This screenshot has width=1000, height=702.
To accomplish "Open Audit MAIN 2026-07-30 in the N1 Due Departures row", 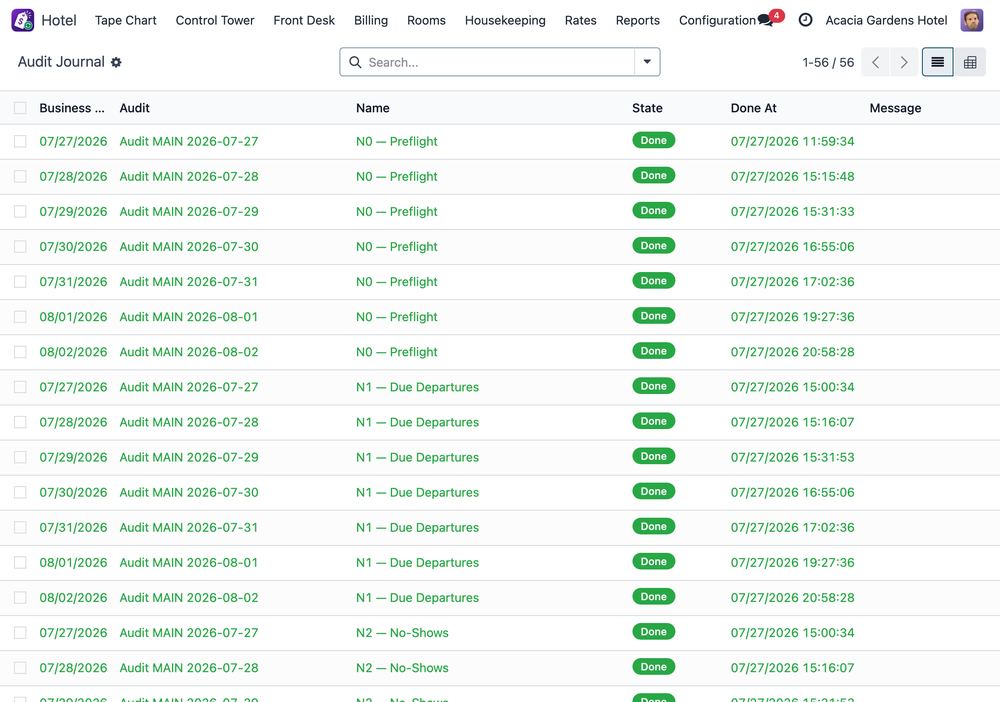I will 189,492.
